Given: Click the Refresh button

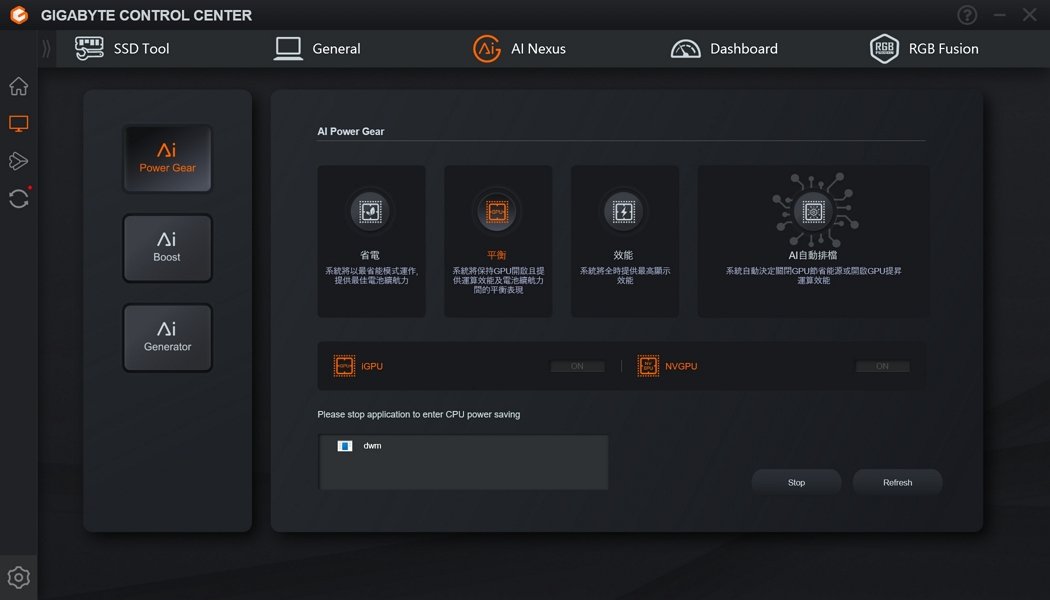Looking at the screenshot, I should (x=897, y=482).
